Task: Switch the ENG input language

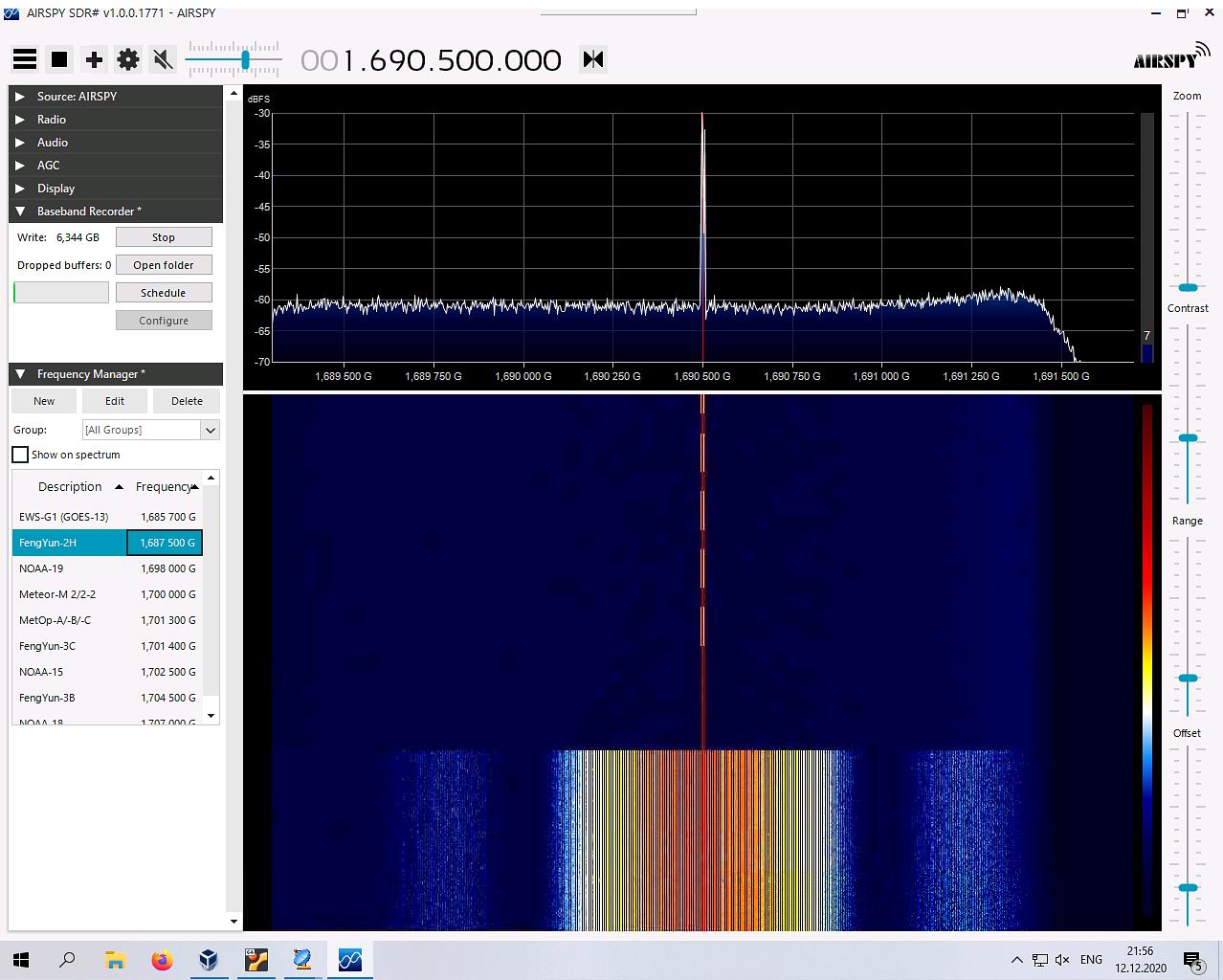Action: click(1091, 960)
